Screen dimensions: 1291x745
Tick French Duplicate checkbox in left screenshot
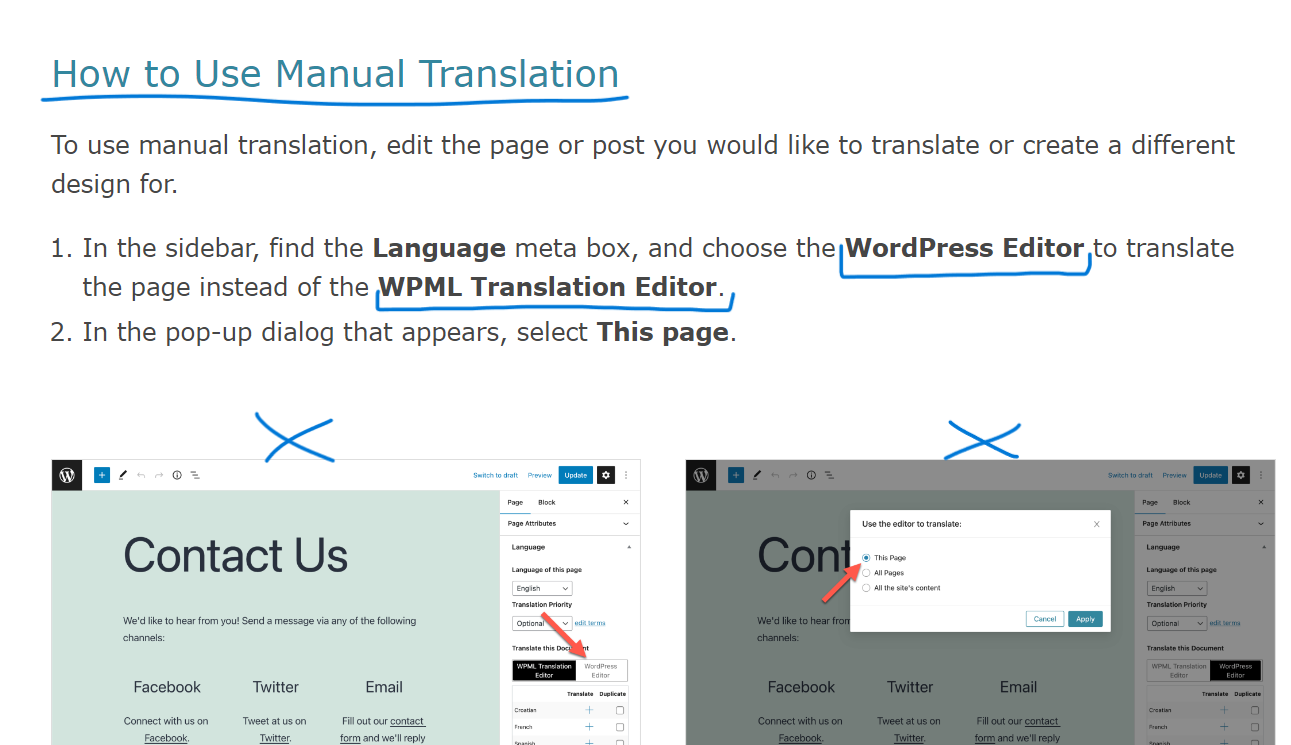point(620,727)
